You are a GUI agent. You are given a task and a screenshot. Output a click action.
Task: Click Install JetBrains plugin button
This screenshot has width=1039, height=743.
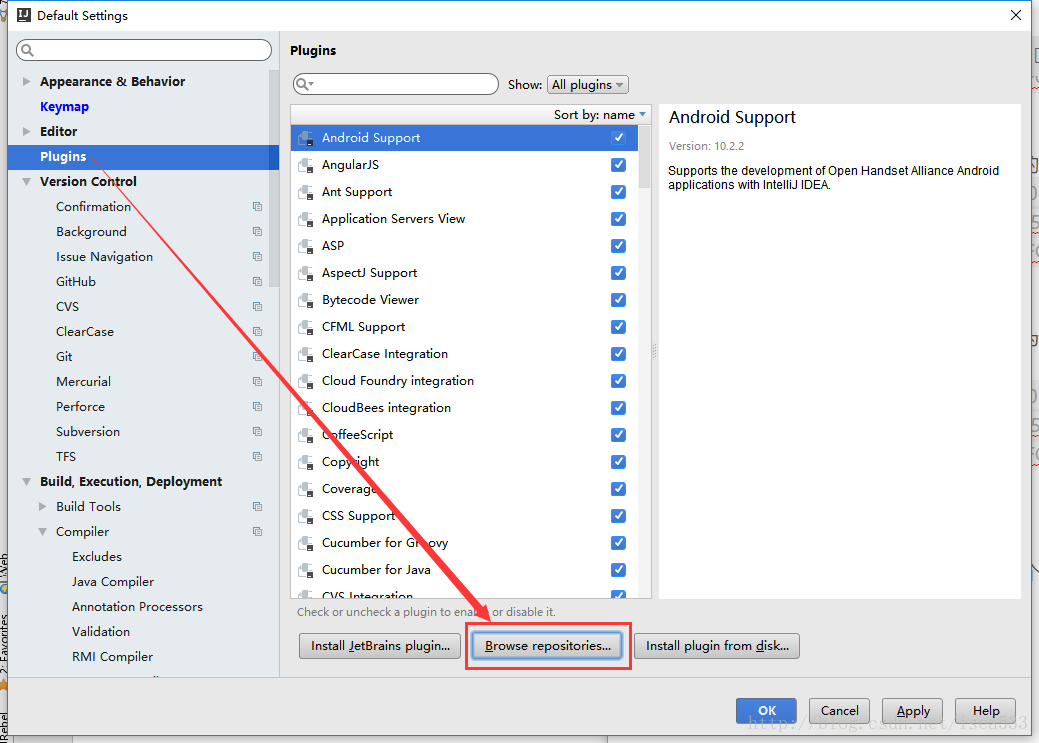coord(380,646)
